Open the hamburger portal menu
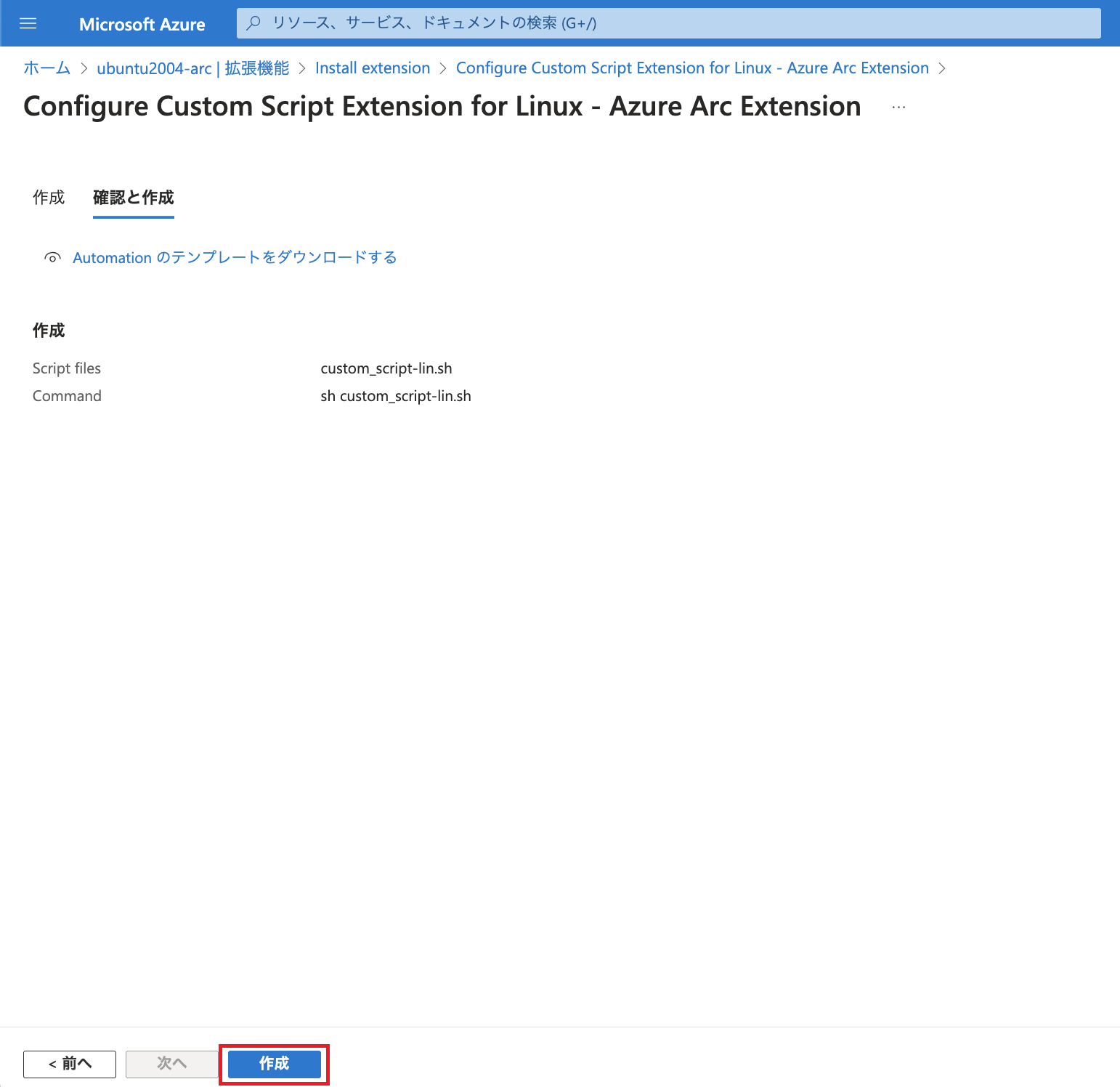 click(28, 24)
